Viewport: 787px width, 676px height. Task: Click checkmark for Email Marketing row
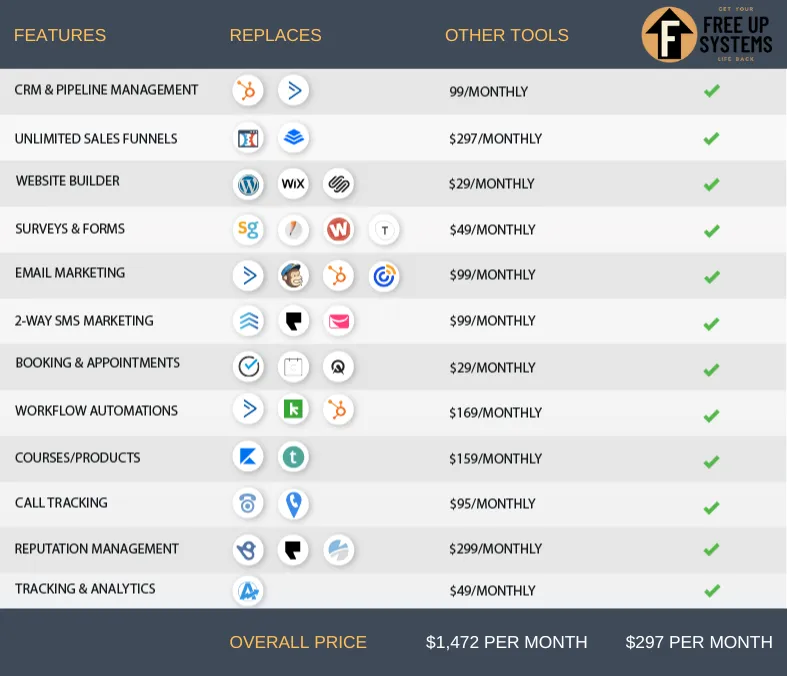tap(711, 277)
